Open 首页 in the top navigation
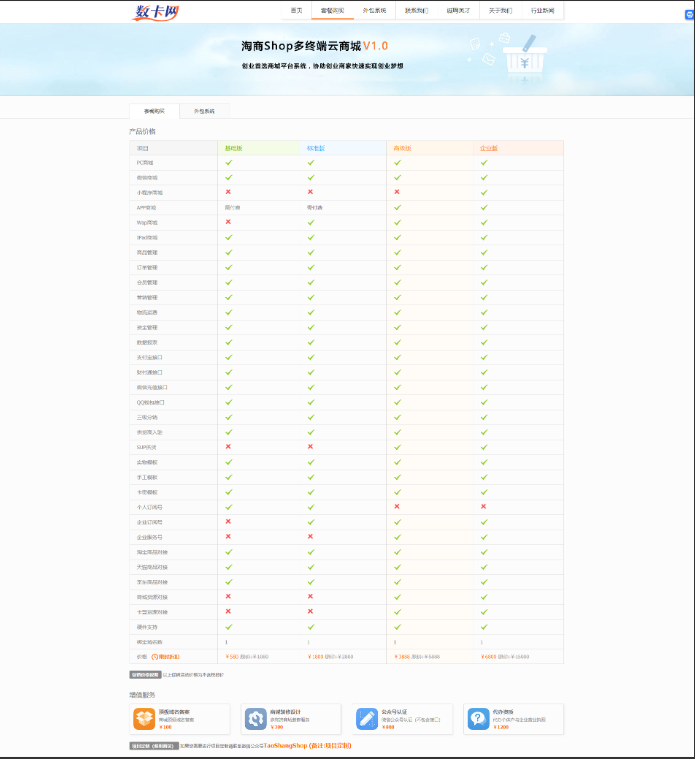695x759 pixels. [296, 11]
